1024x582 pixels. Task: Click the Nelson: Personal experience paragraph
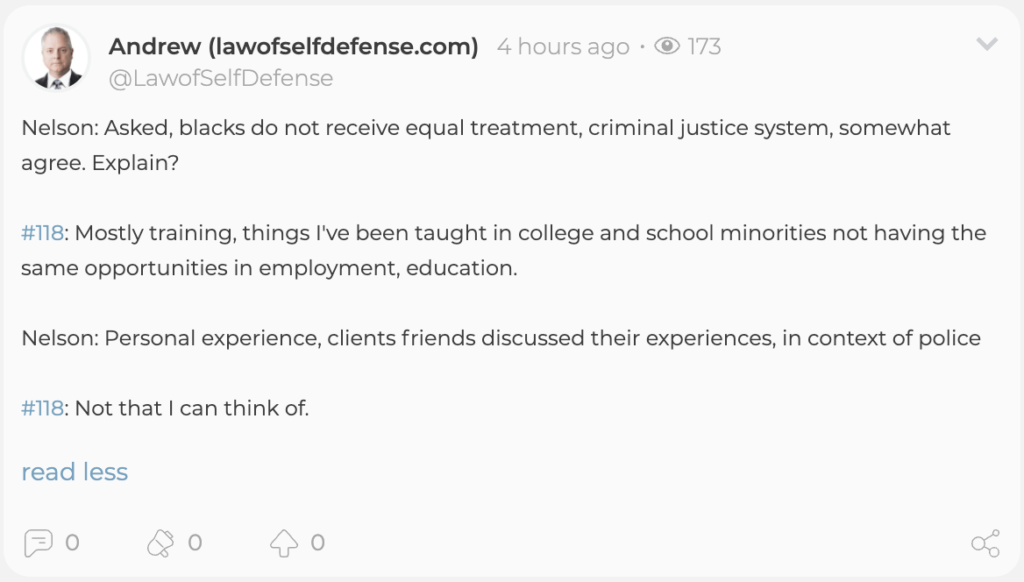pyautogui.click(x=501, y=338)
